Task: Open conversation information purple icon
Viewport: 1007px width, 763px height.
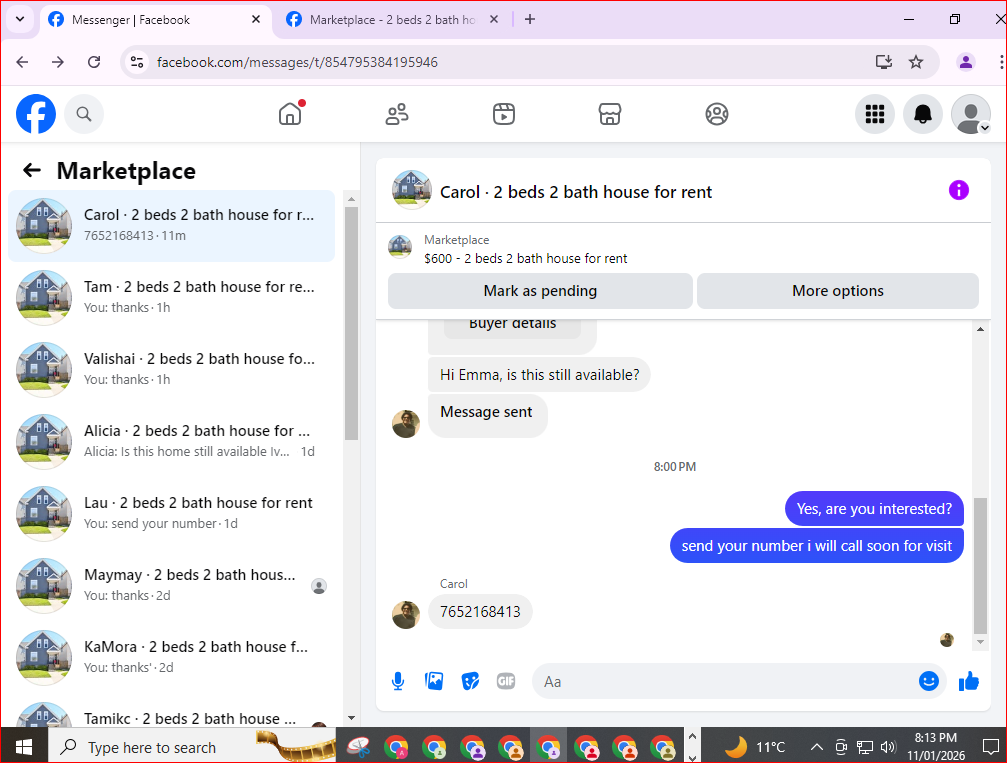Action: click(958, 190)
